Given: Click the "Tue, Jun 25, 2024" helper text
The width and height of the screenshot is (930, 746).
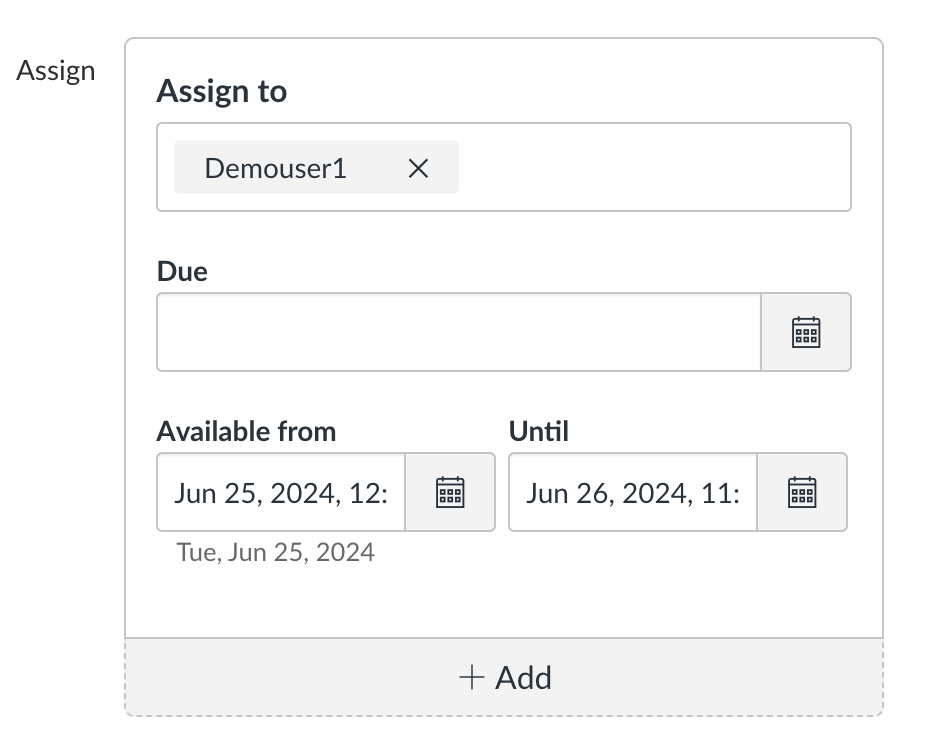Looking at the screenshot, I should pyautogui.click(x=275, y=552).
